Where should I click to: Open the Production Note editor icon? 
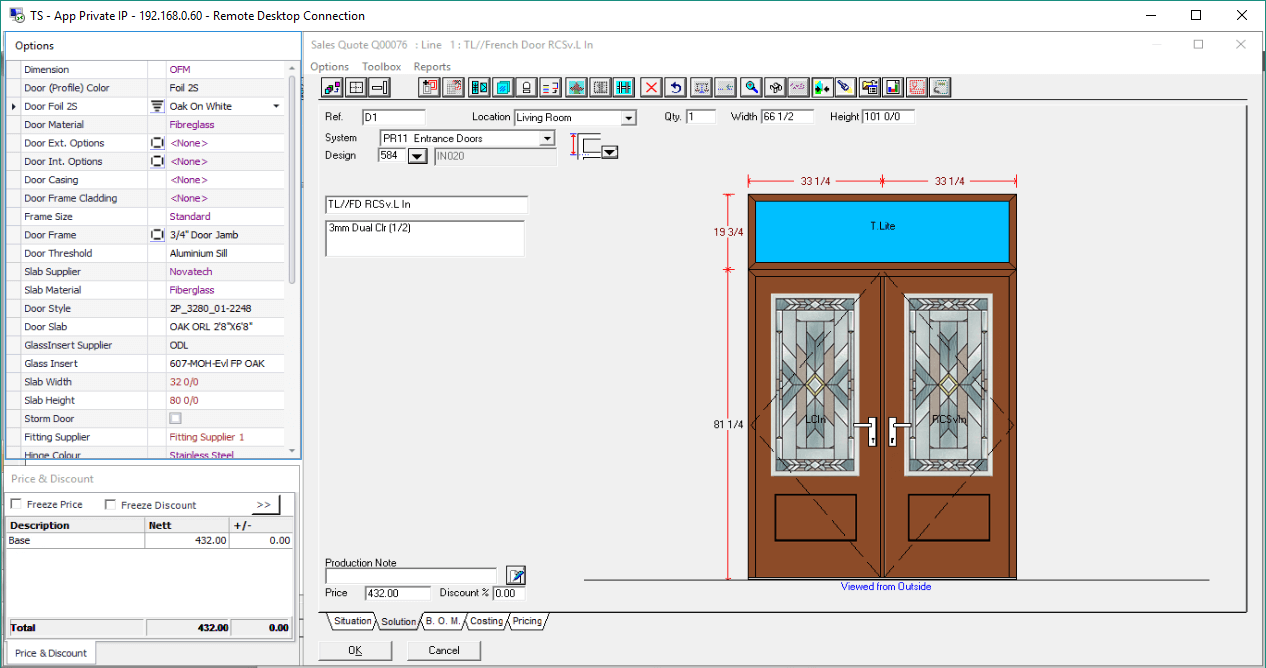(516, 575)
